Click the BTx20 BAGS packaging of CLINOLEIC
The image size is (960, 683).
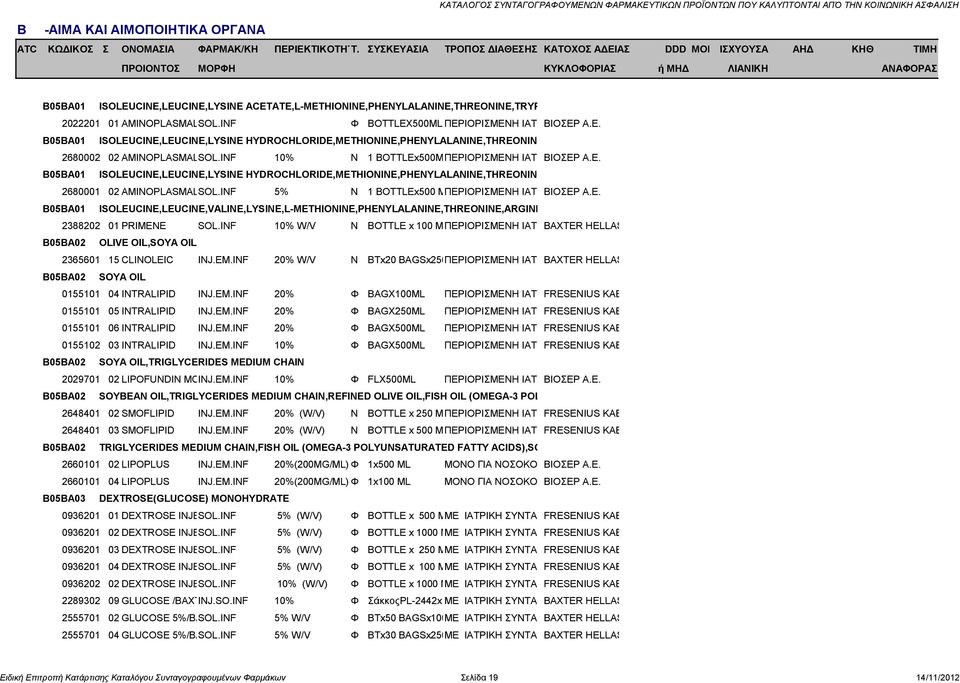click(x=405, y=260)
